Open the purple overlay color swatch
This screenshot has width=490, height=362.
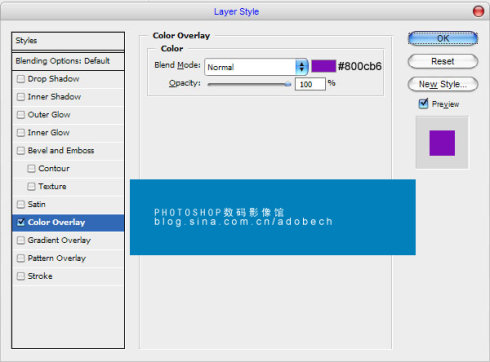click(323, 66)
